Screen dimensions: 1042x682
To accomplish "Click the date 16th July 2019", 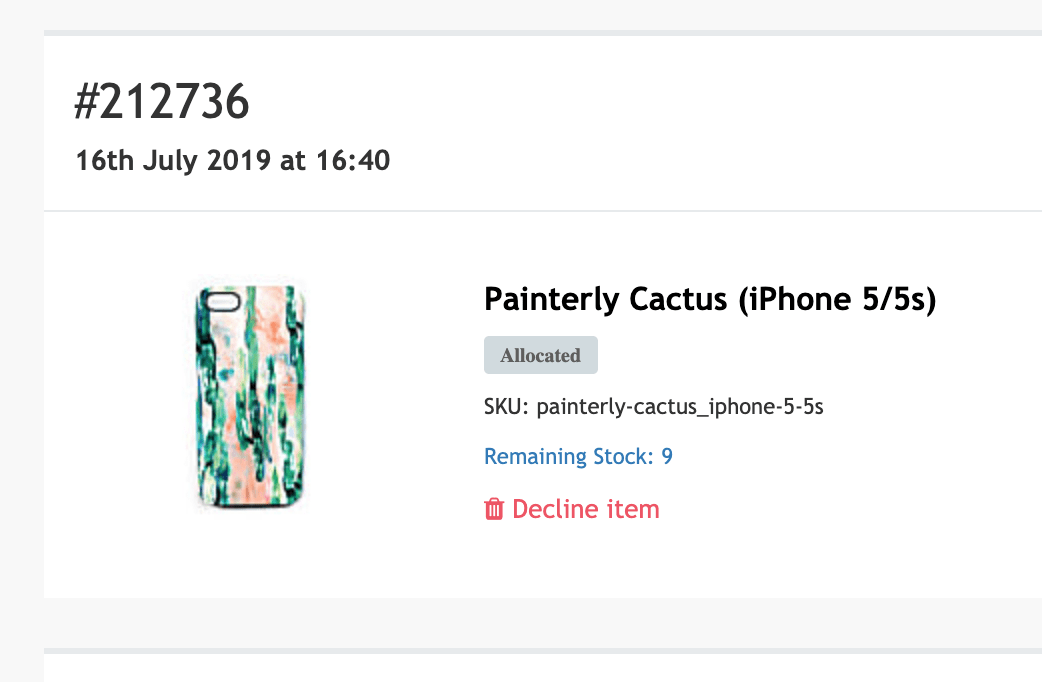I will pos(176,160).
